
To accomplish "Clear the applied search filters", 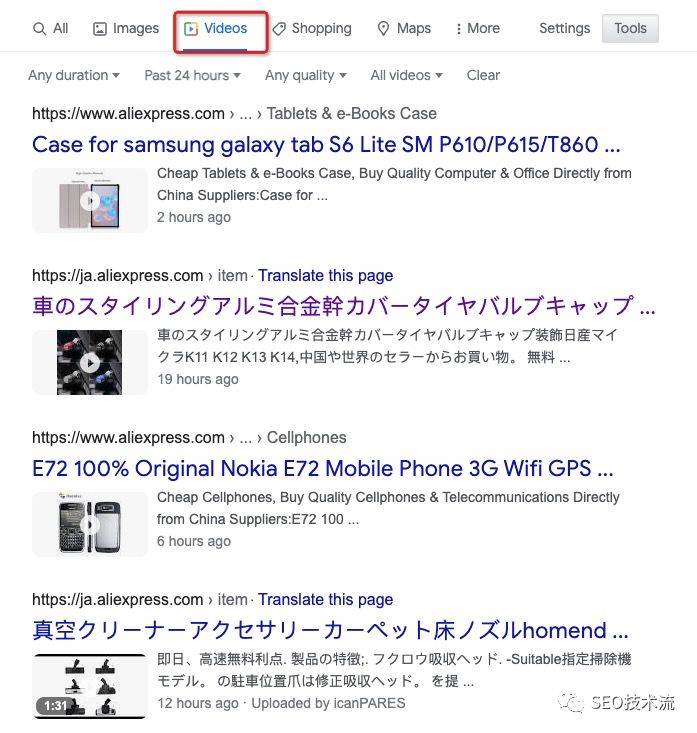I will click(x=483, y=75).
